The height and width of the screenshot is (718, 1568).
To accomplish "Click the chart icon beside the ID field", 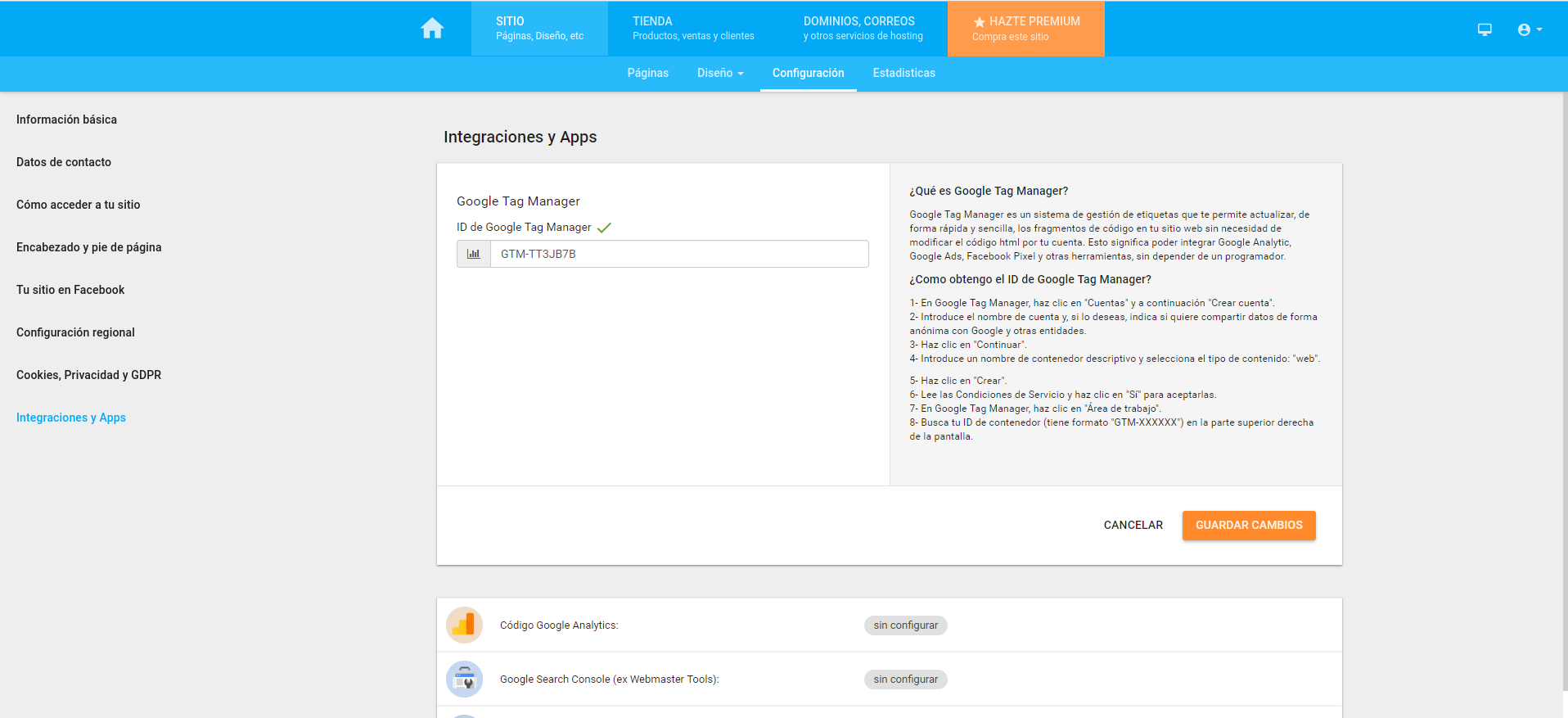I will tap(474, 254).
